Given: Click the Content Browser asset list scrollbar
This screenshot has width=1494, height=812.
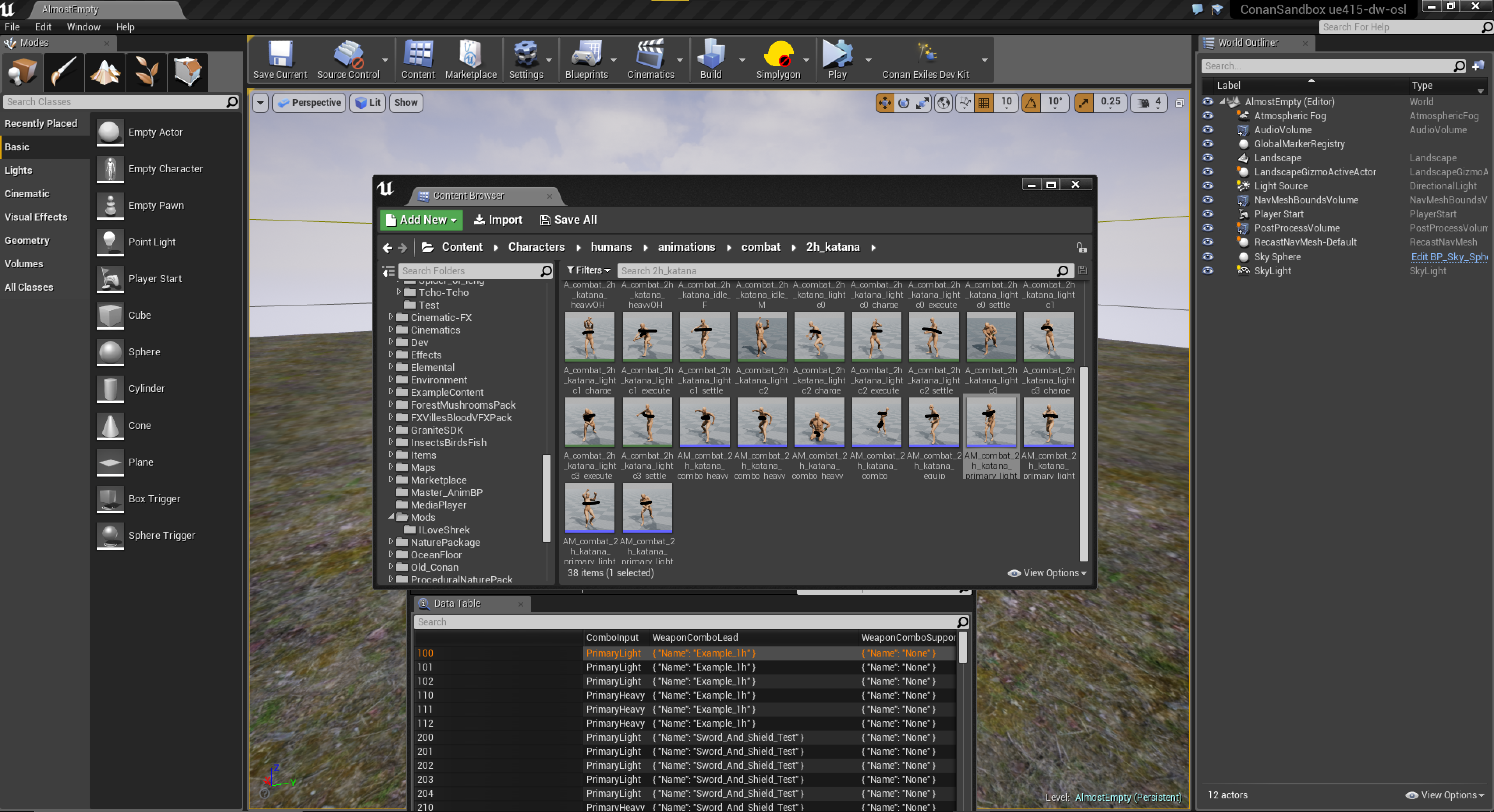Looking at the screenshot, I should [1083, 464].
